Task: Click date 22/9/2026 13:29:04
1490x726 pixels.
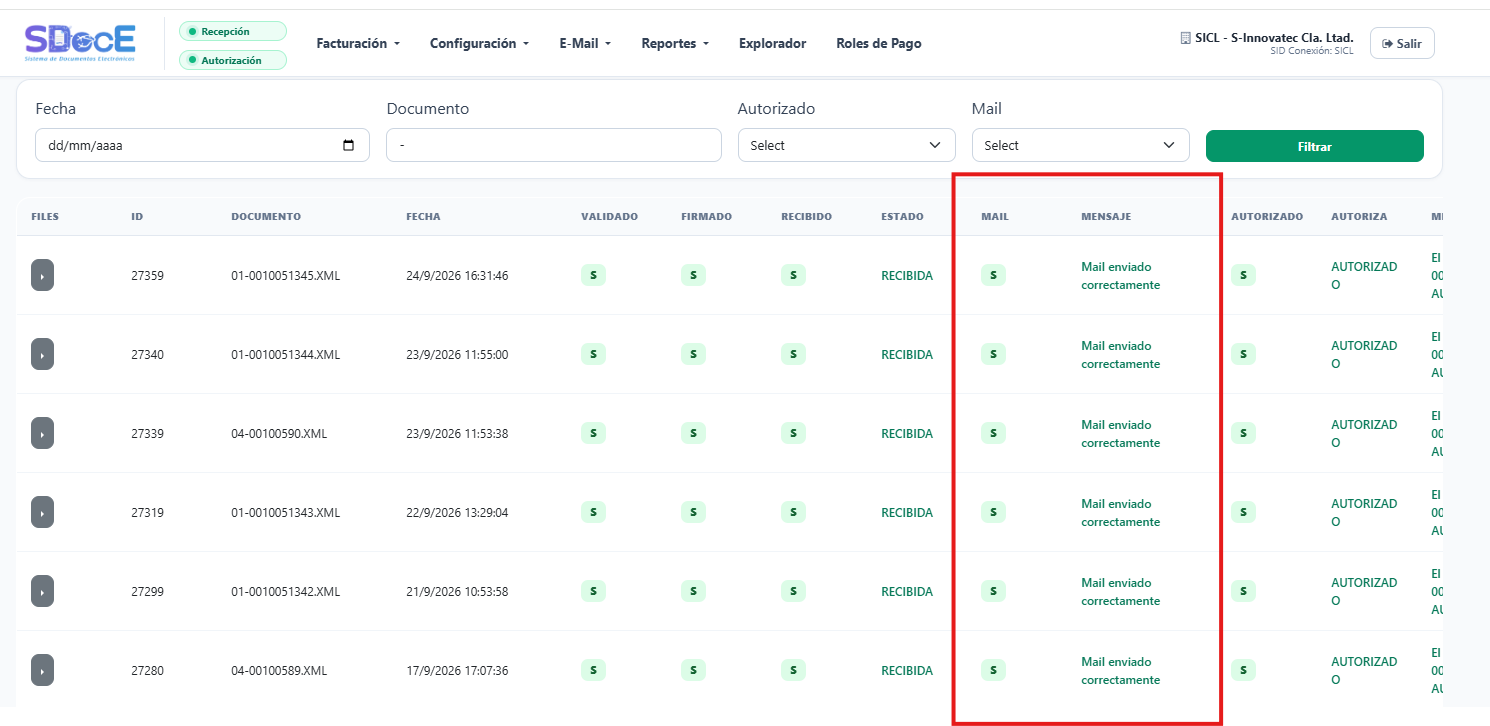Action: click(x=457, y=512)
